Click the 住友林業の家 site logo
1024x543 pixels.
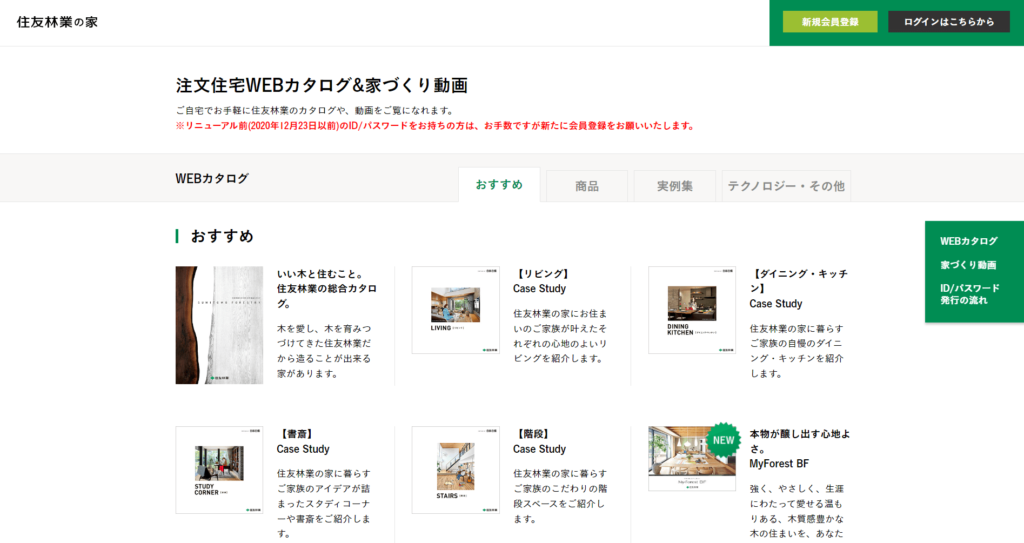[x=57, y=22]
